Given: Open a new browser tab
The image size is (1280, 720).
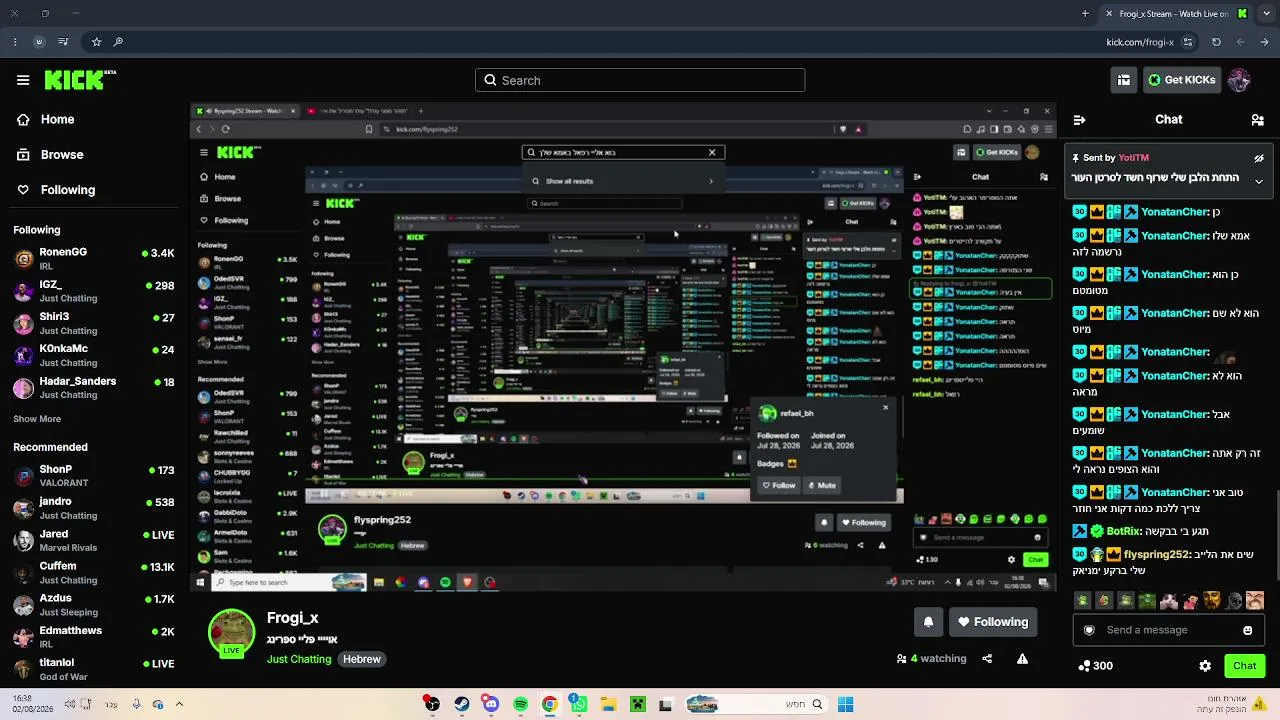Looking at the screenshot, I should [x=1085, y=14].
